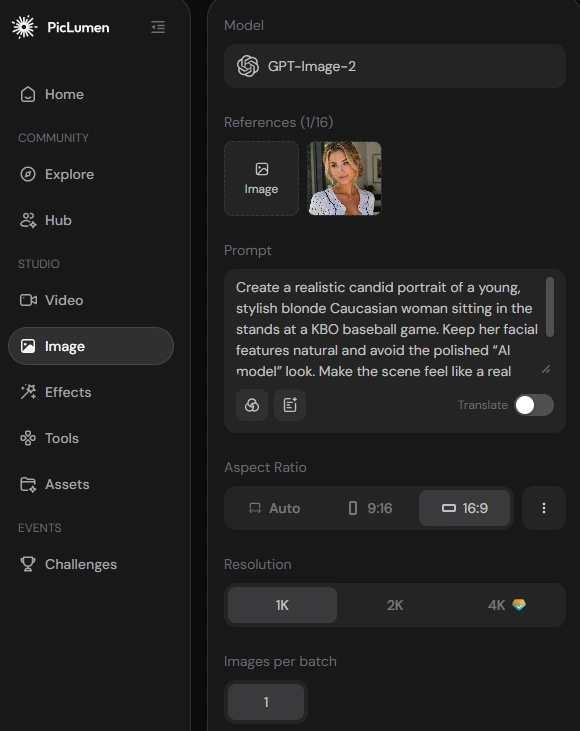
Task: Choose 1K resolution
Action: [283, 605]
